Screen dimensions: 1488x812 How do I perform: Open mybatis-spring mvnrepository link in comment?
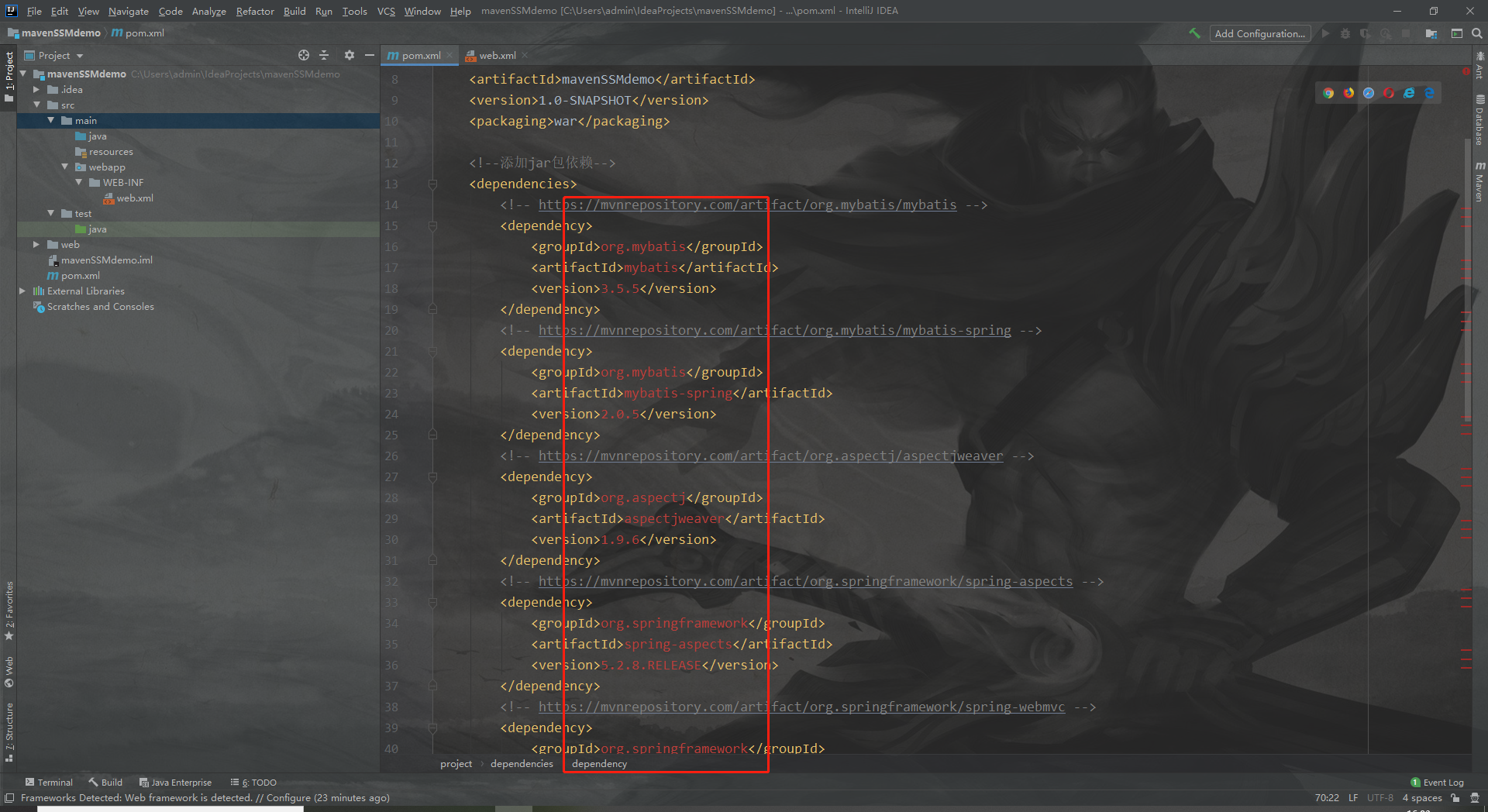[774, 330]
